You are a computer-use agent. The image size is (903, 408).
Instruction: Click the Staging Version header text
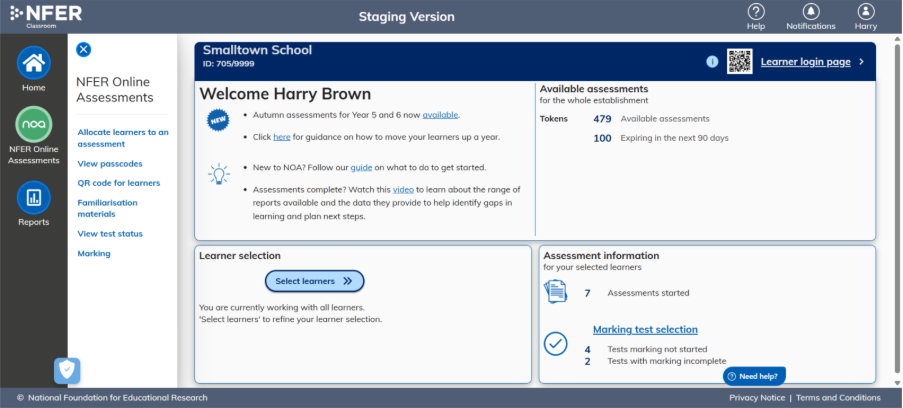coord(407,17)
